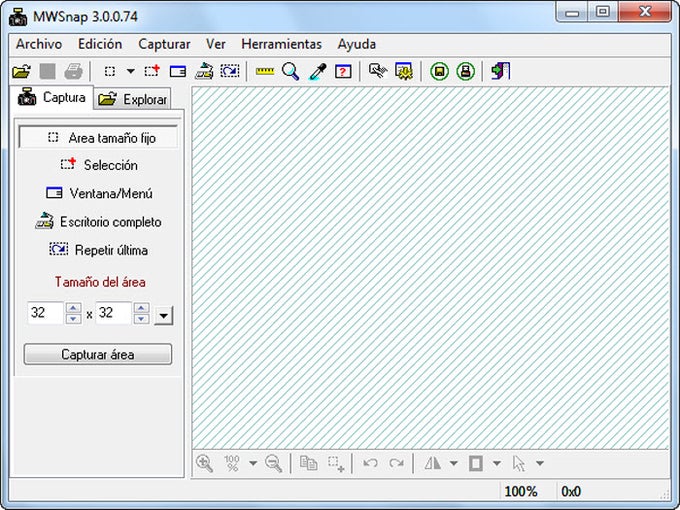The width and height of the screenshot is (680, 510).
Task: Select 'Area tamaño fijo' capture mode
Action: pos(98,137)
